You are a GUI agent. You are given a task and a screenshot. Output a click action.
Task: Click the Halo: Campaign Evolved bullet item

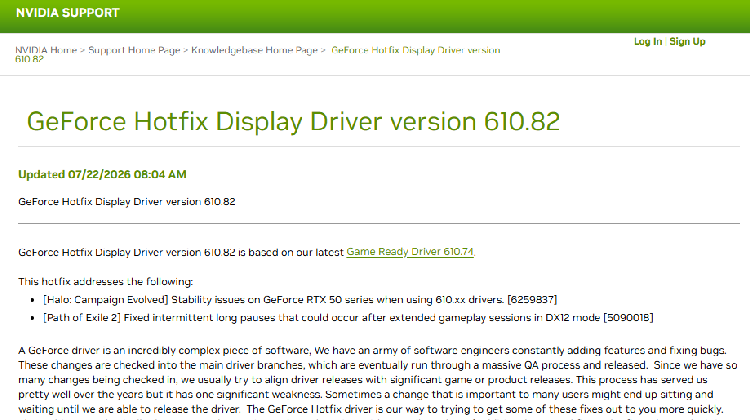click(300, 299)
